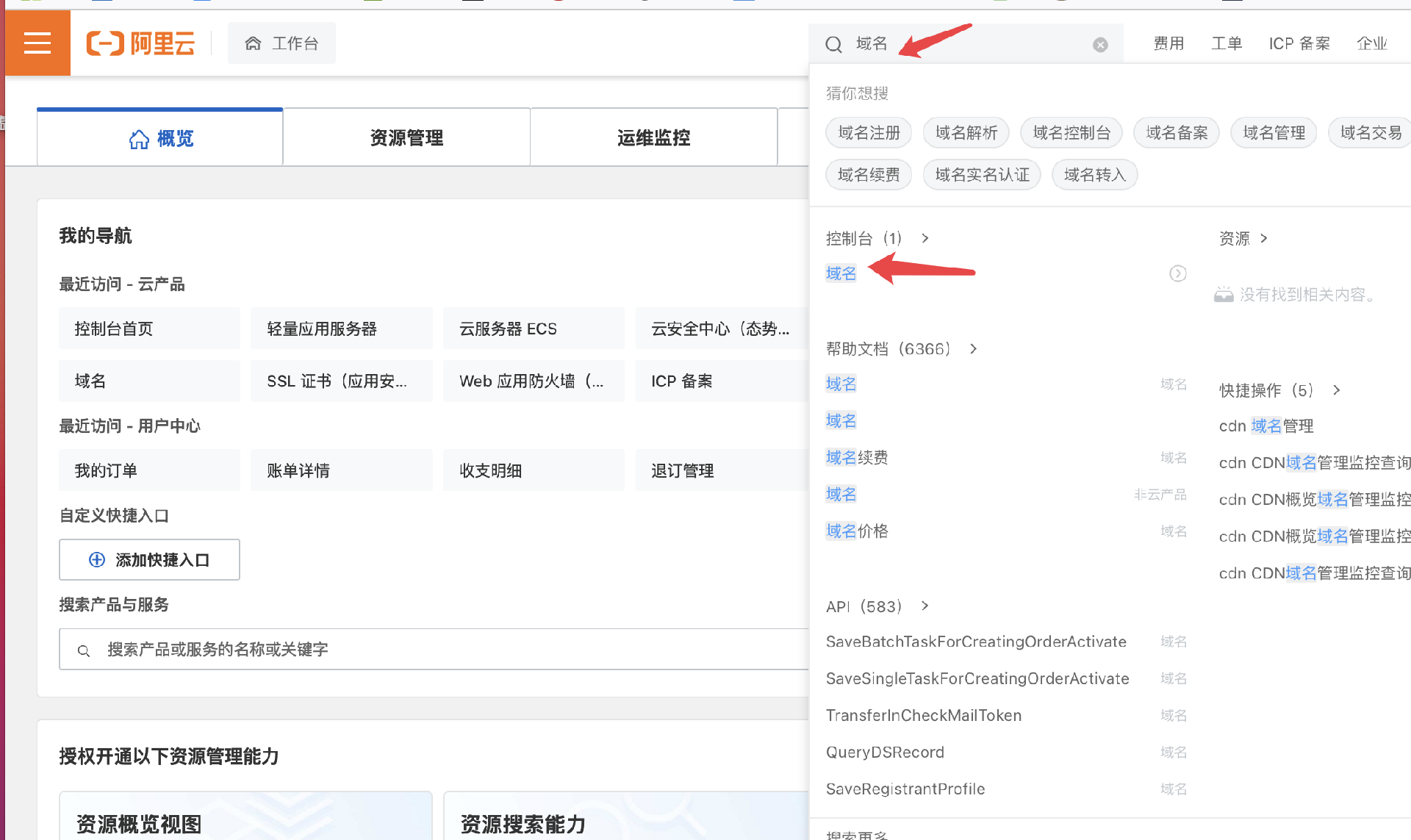Open 域名 shortcut in 我的导航

click(149, 381)
